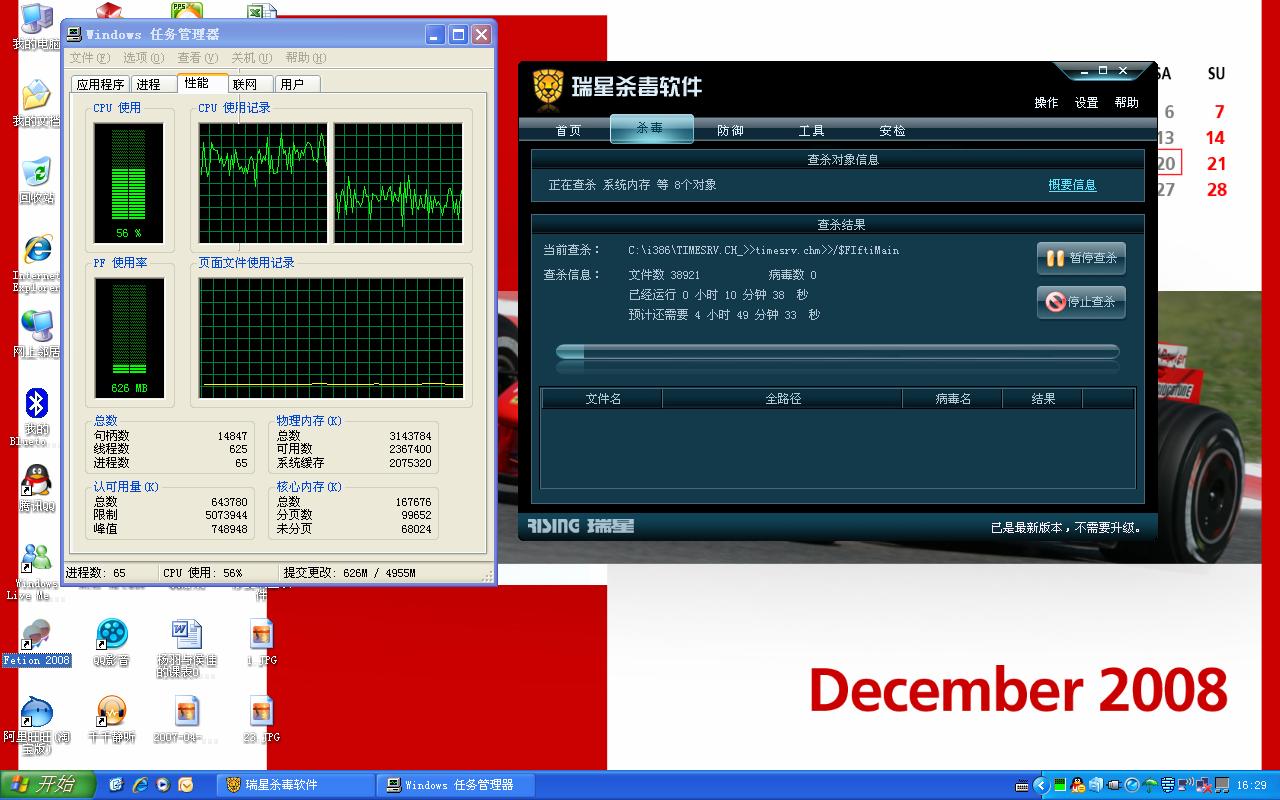Click the scan progress bar in Rising
This screenshot has width=1280, height=800.
(837, 351)
